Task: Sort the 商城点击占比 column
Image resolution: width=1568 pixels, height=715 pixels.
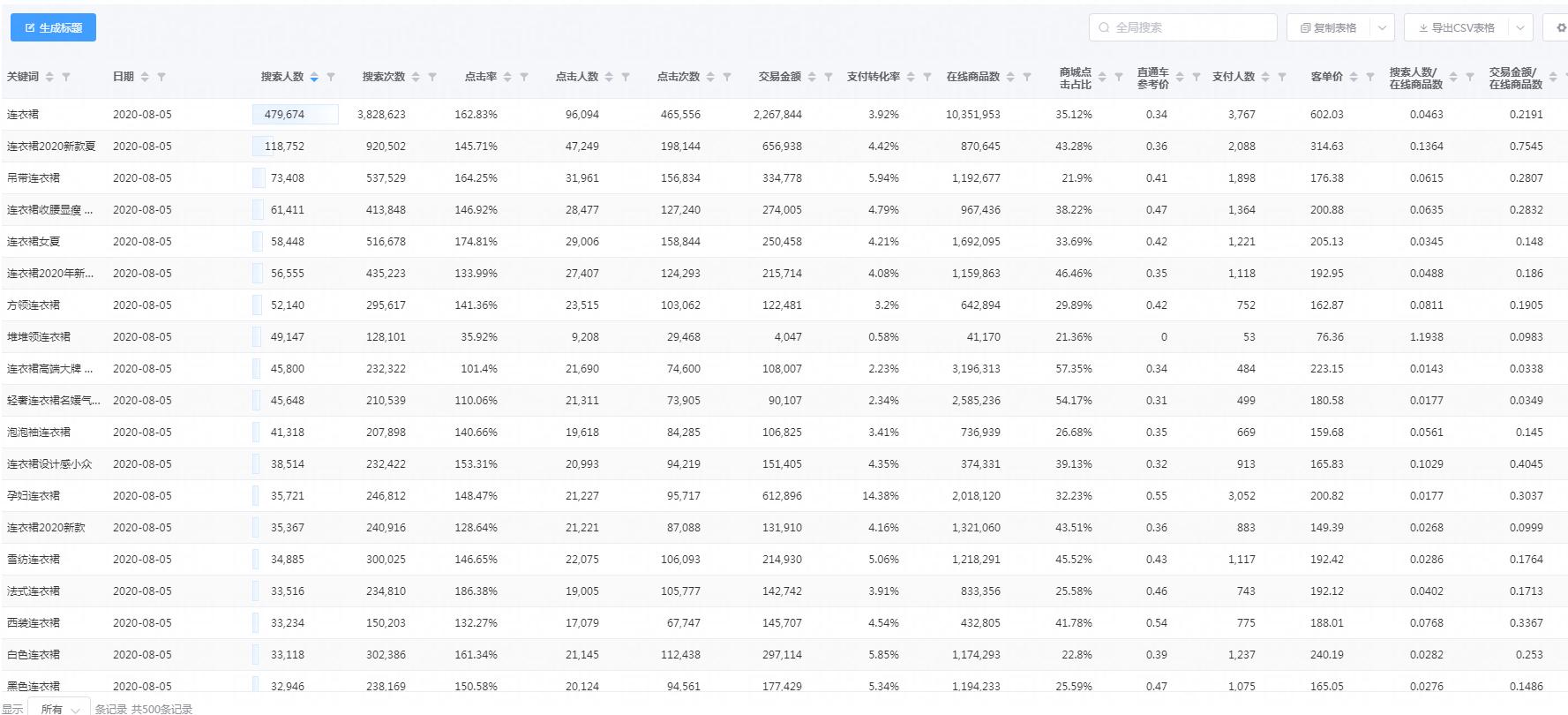Action: 1102,77
